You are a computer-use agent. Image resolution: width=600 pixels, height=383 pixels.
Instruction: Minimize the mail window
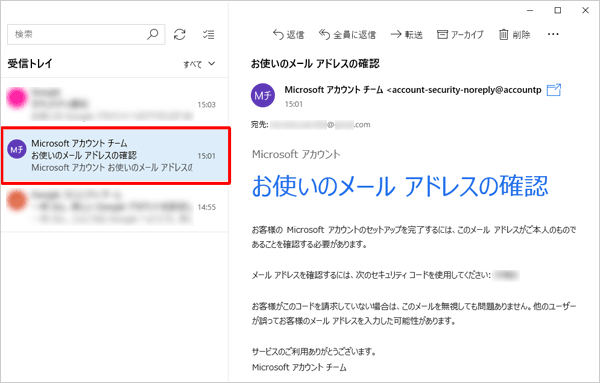[x=530, y=11]
